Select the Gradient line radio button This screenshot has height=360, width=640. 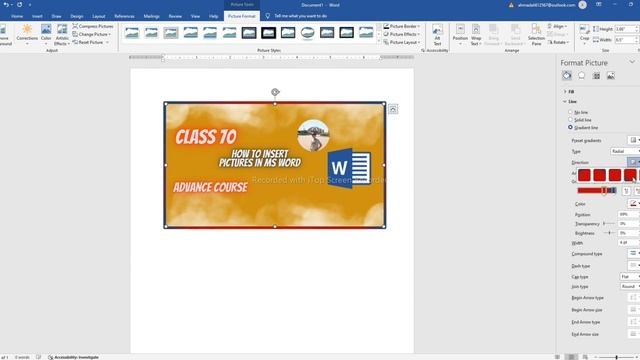570,127
